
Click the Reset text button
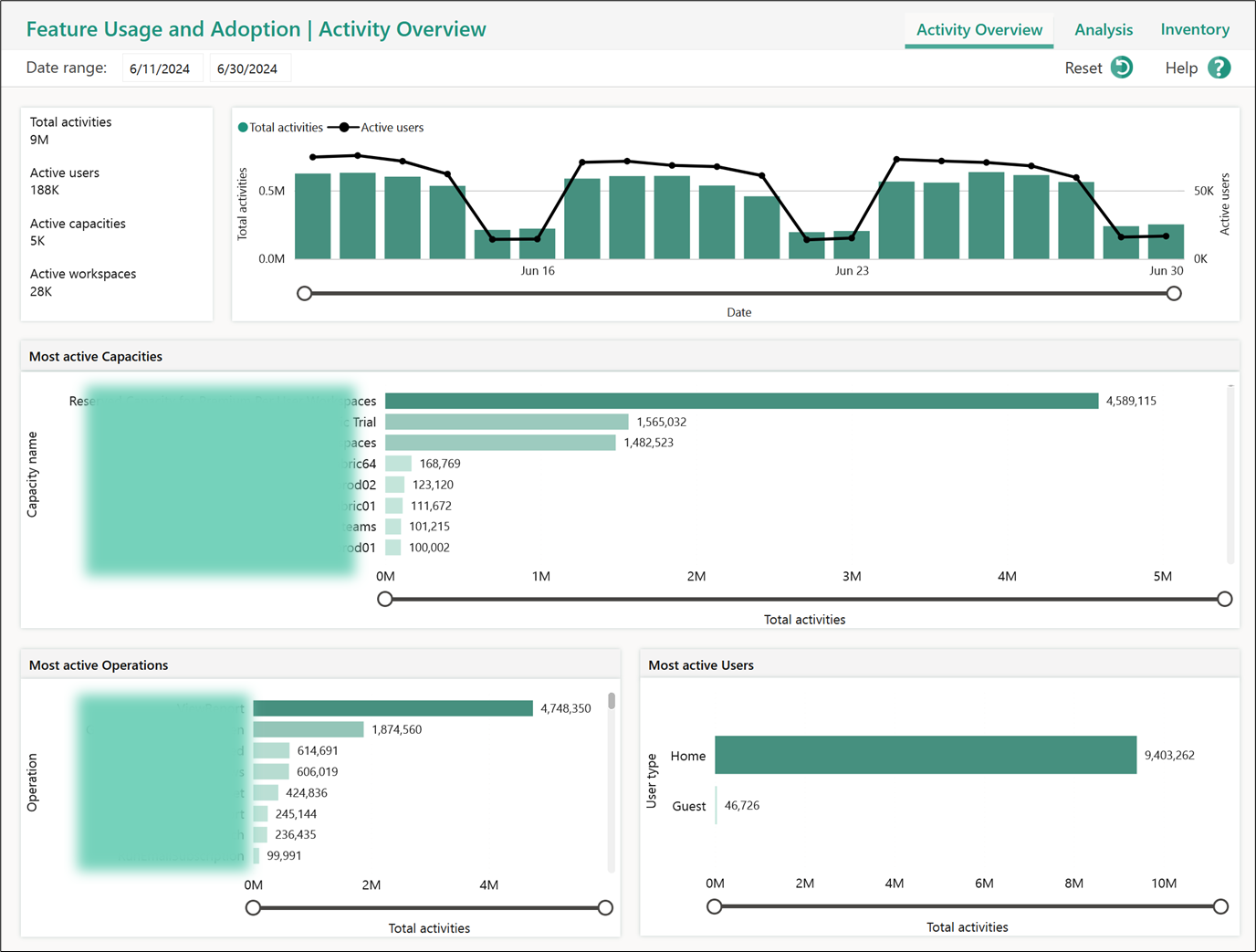[1083, 68]
